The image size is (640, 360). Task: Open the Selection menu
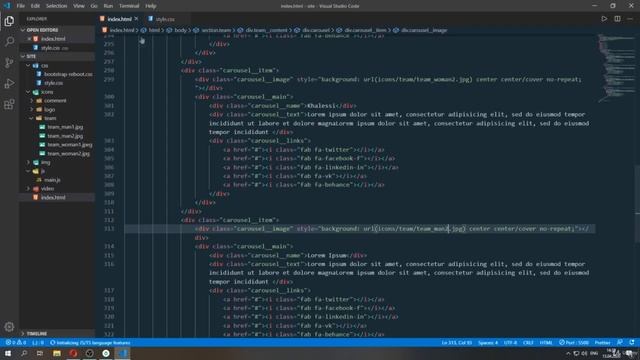coord(56,6)
